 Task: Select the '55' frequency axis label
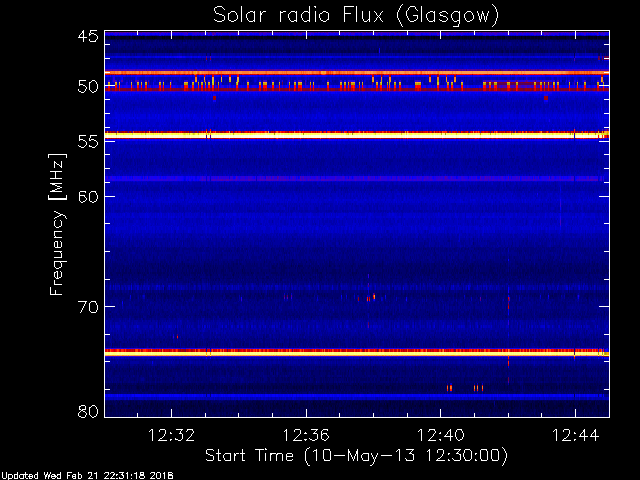click(88, 142)
